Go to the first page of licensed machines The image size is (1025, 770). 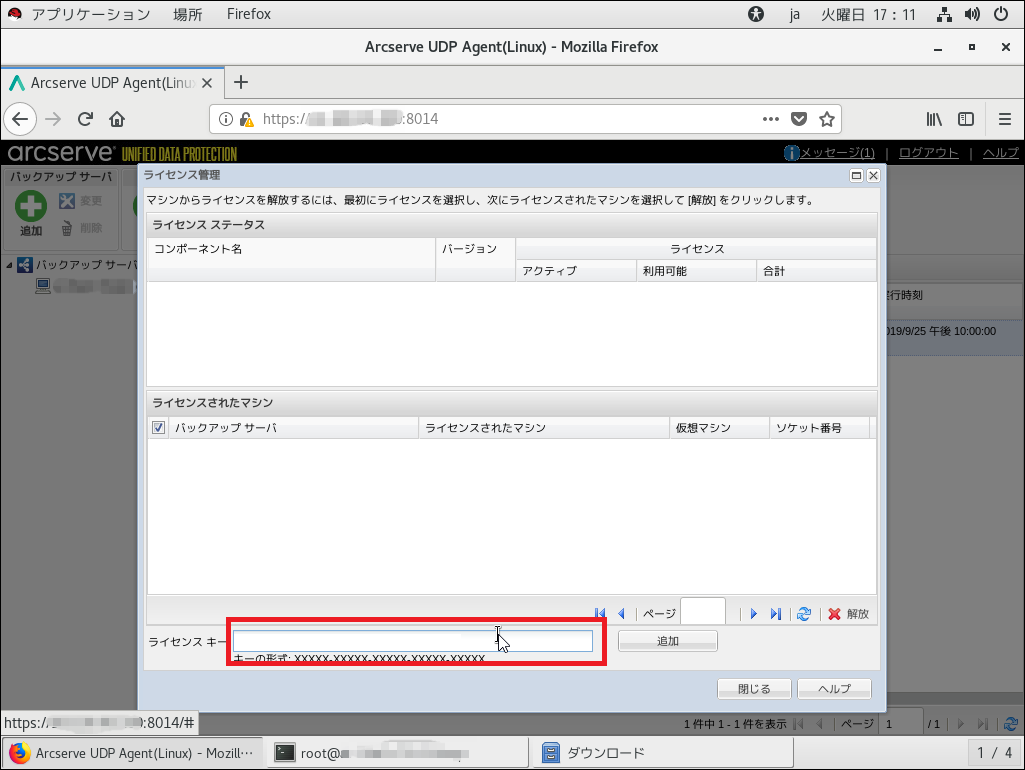click(x=599, y=614)
